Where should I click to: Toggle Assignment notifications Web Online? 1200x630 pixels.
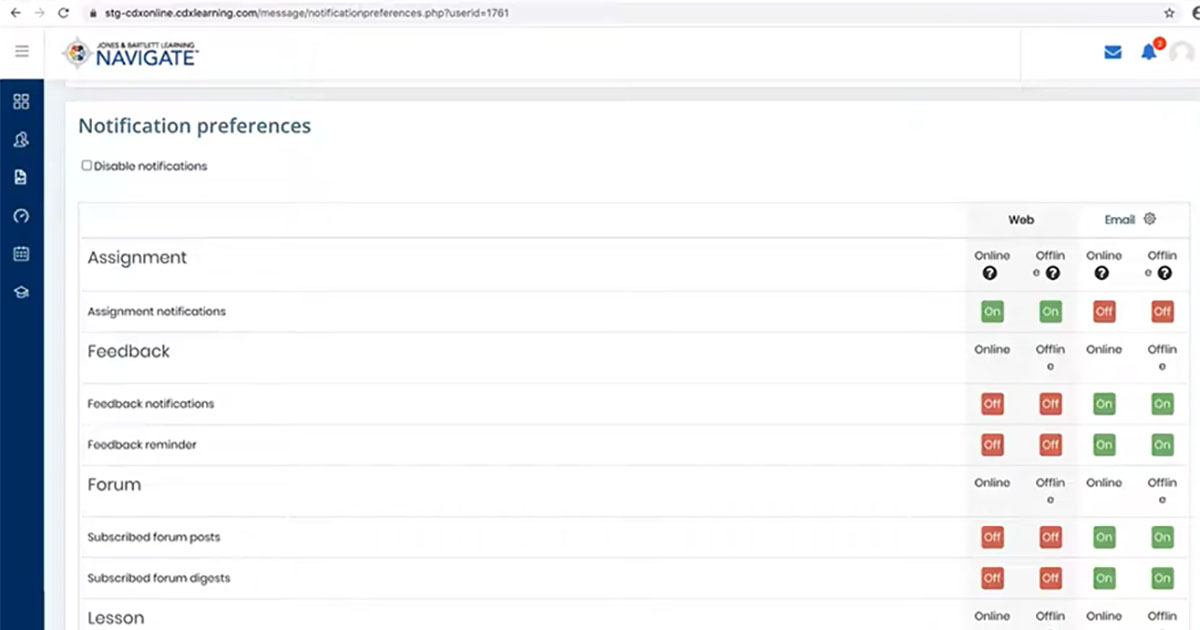[x=992, y=312]
